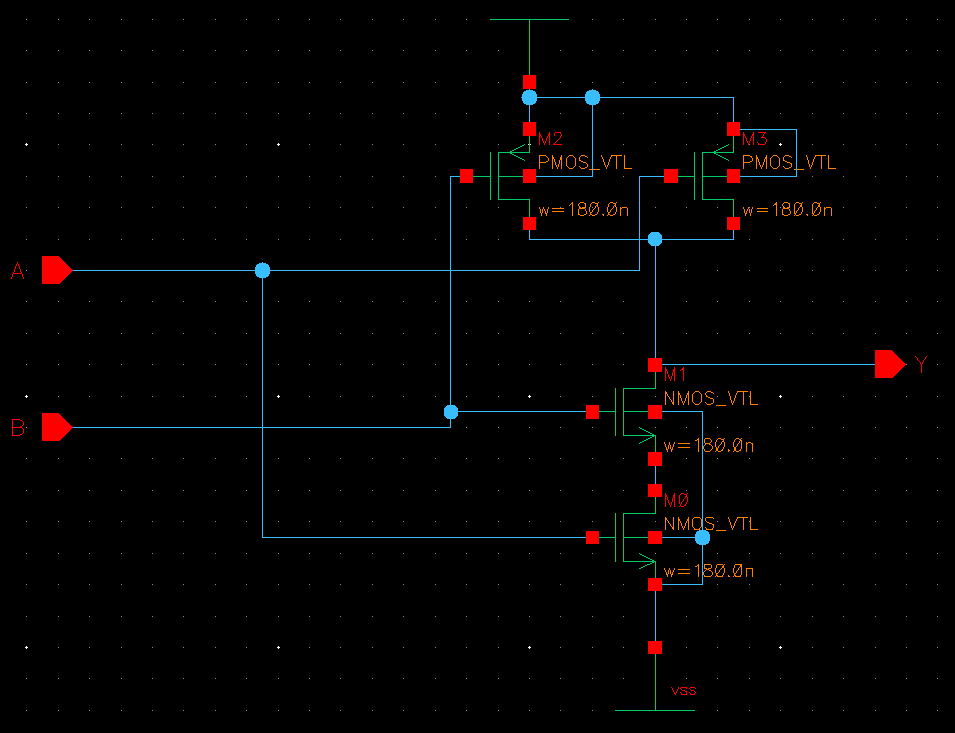Click the M0 instance name label
This screenshot has height=733, width=955.
pyautogui.click(x=676, y=500)
